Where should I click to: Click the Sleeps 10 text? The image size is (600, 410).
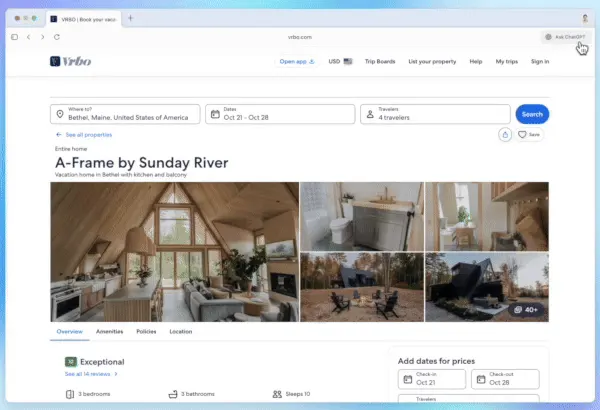point(298,394)
